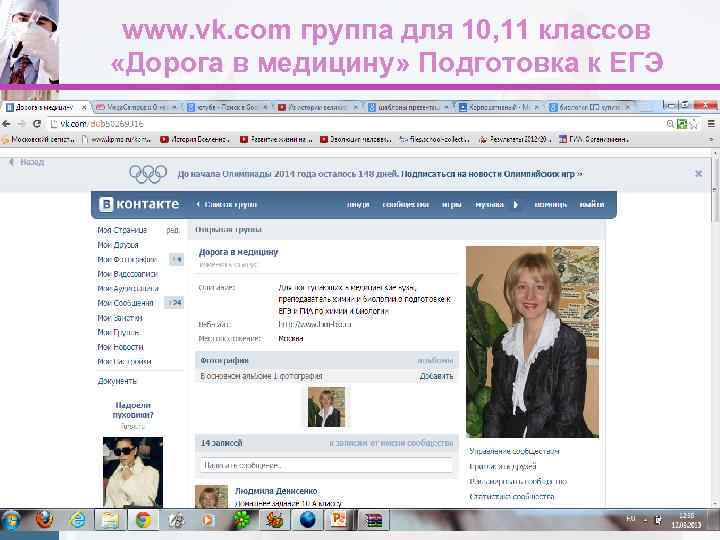720x540 pixels.
Task: Click 'Добавить' to add a photo
Action: point(436,376)
